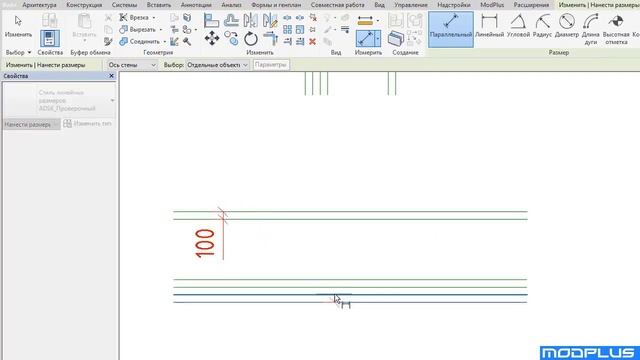Select the Demolish hammer tool
The width and height of the screenshot is (640, 360).
187,41
